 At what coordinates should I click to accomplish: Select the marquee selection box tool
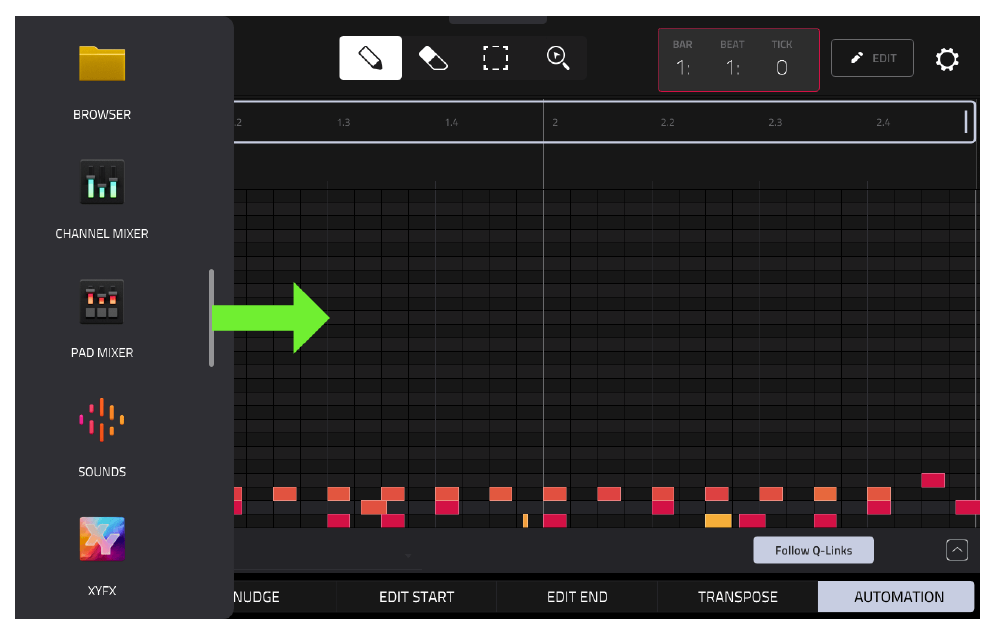tap(495, 58)
